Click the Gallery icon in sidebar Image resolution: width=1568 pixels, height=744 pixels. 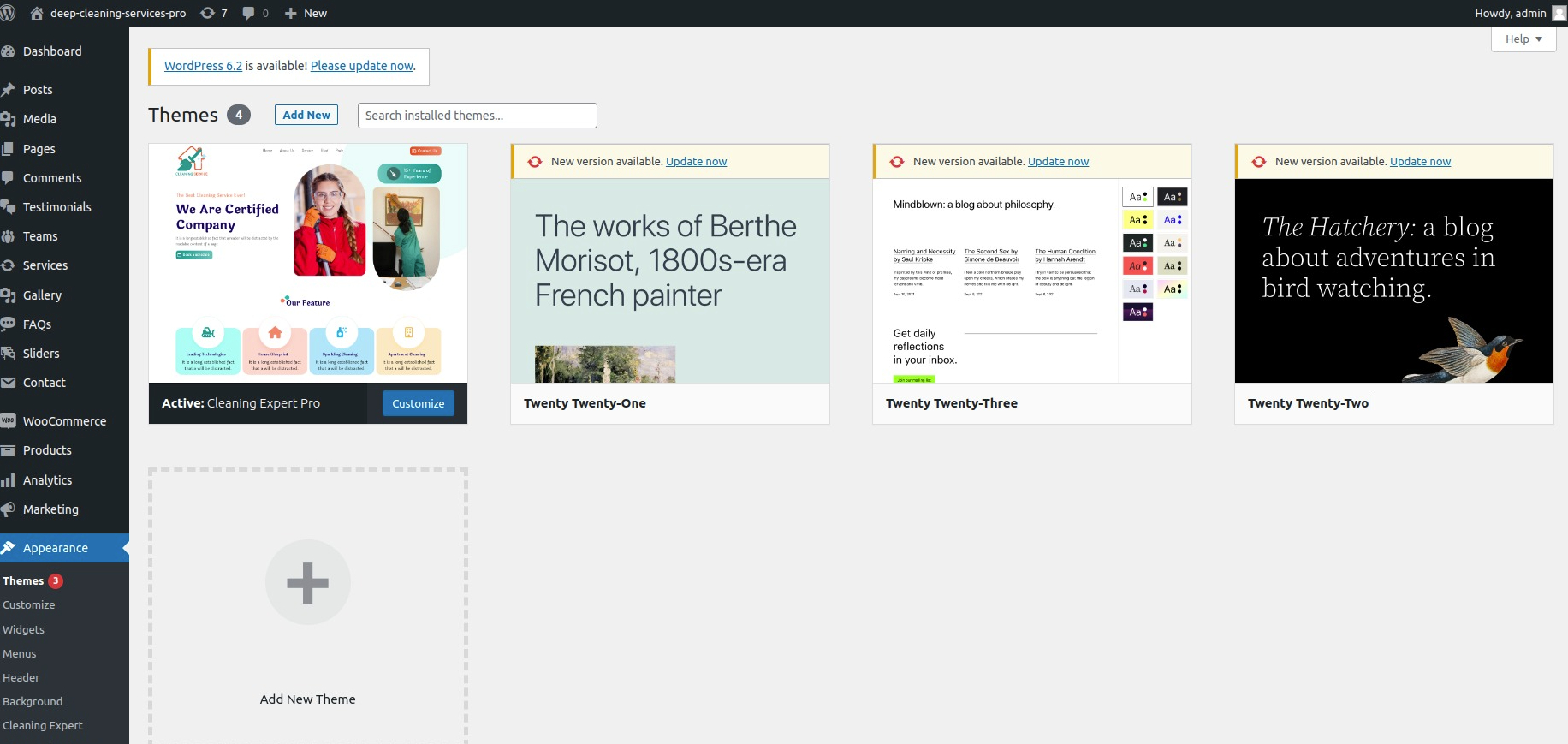8,295
